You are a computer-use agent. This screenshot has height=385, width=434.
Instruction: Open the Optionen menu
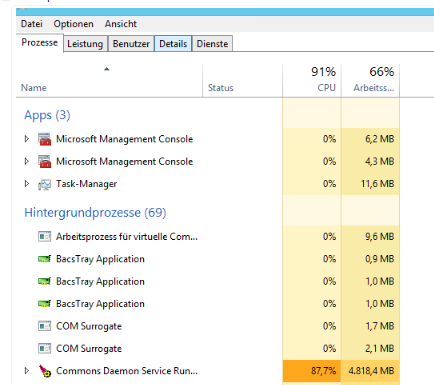[x=73, y=24]
